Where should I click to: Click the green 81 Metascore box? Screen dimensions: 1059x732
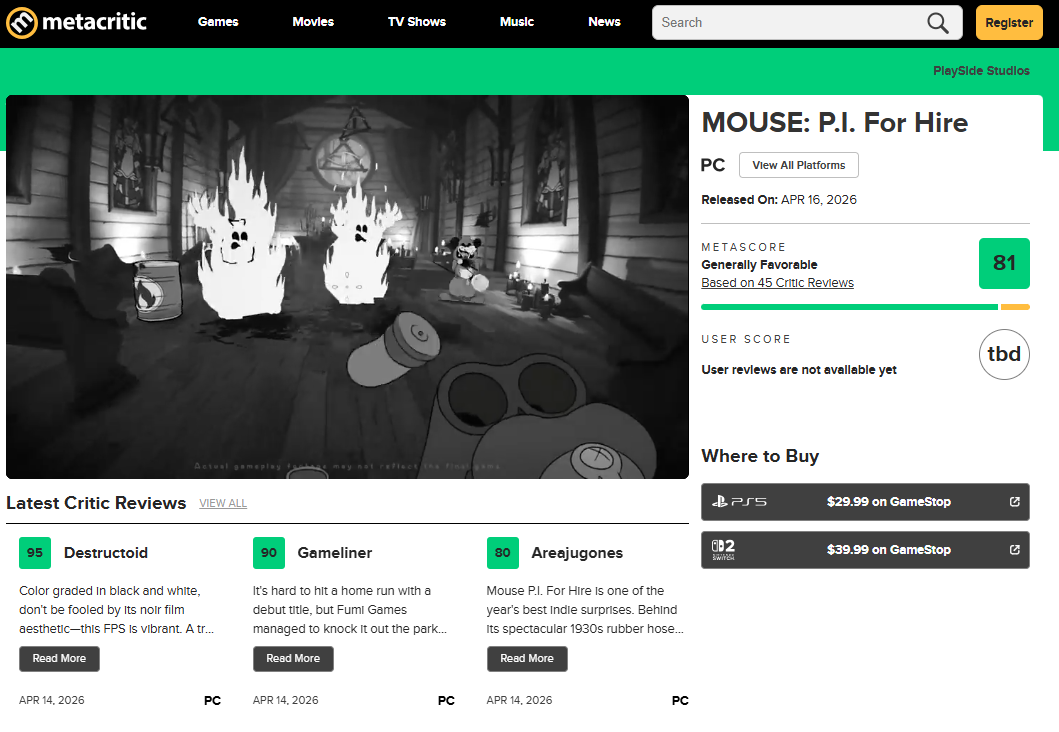coord(1004,263)
